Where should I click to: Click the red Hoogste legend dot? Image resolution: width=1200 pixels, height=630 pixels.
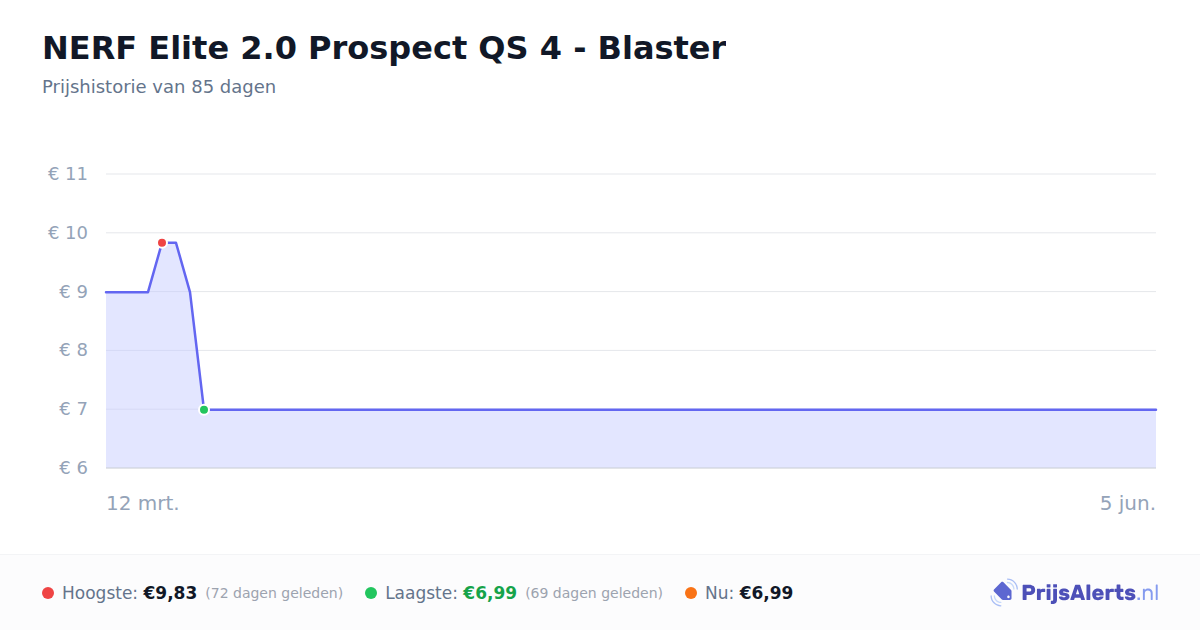point(48,593)
